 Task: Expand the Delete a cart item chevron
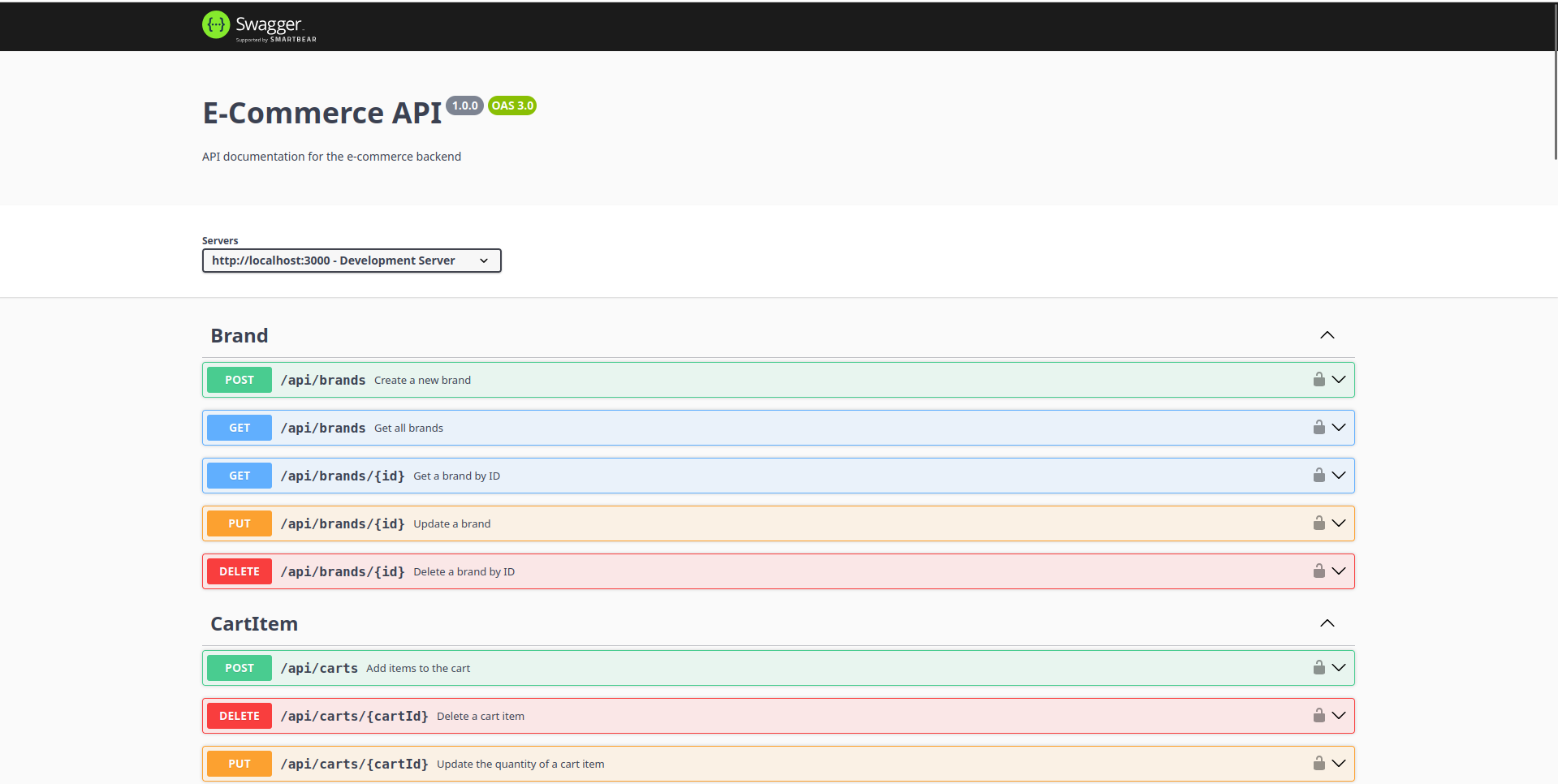tap(1339, 715)
